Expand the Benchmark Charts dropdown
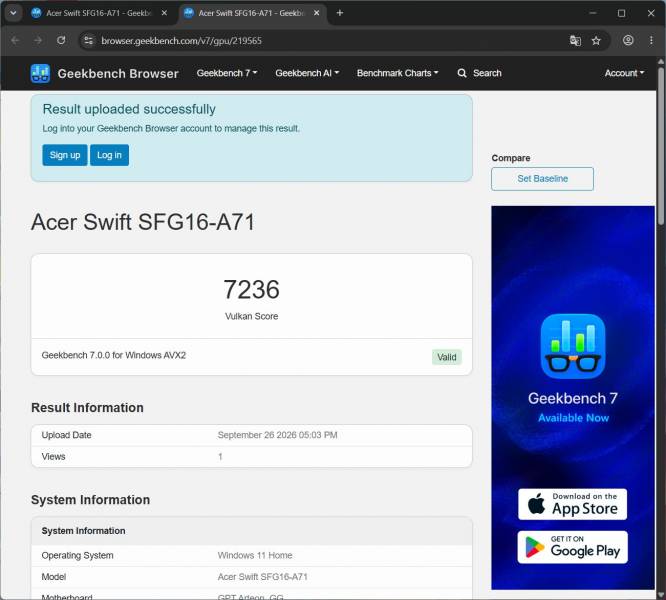This screenshot has width=666, height=600. coord(397,73)
